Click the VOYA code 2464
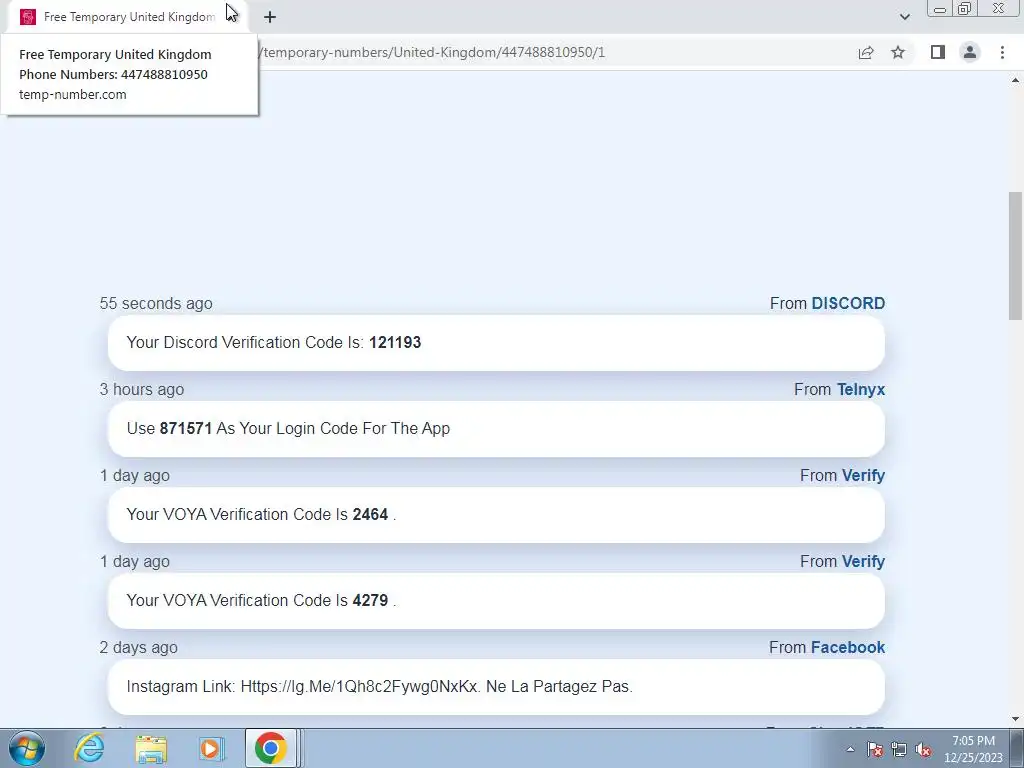The width and height of the screenshot is (1024, 768). [x=370, y=515]
